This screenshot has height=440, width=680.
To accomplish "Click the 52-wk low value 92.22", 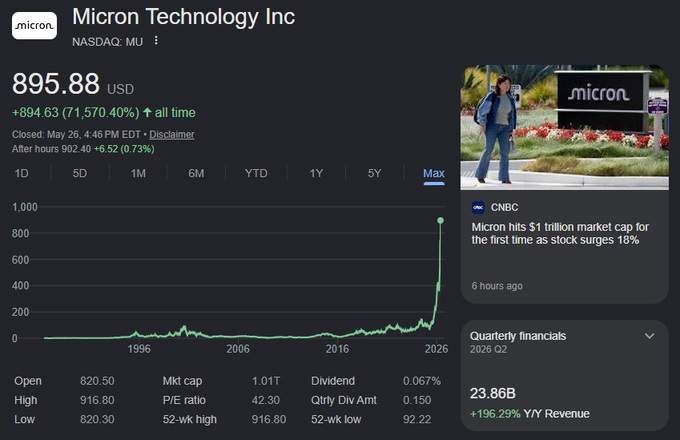I will click(x=417, y=419).
